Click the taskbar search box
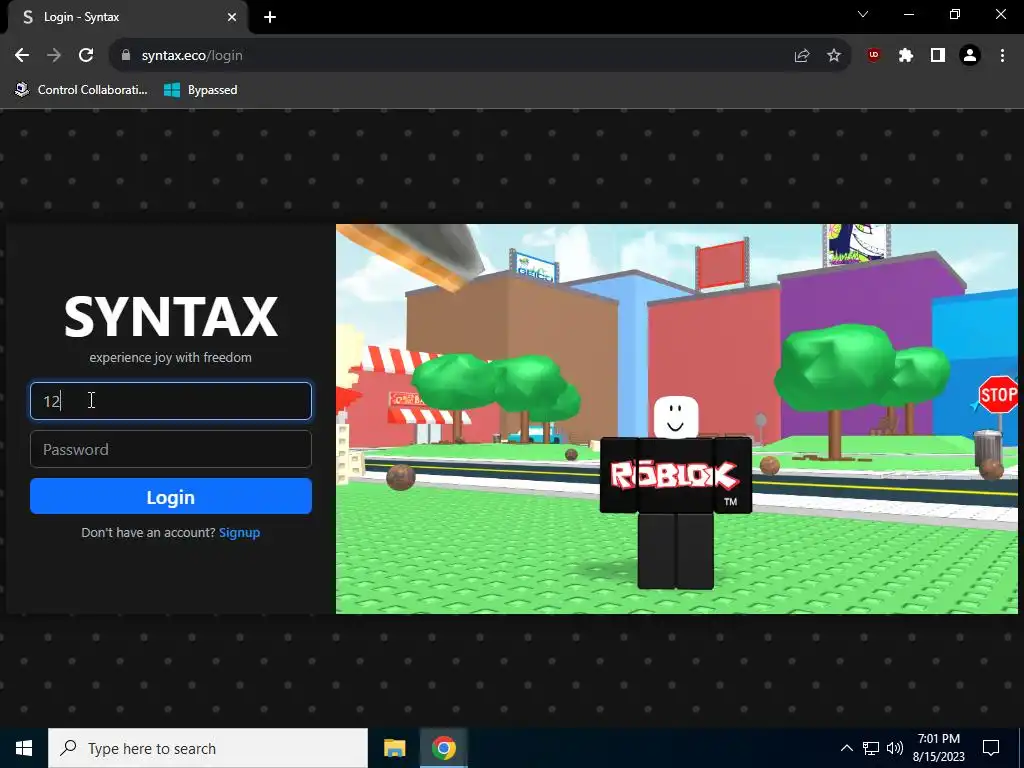 (208, 748)
